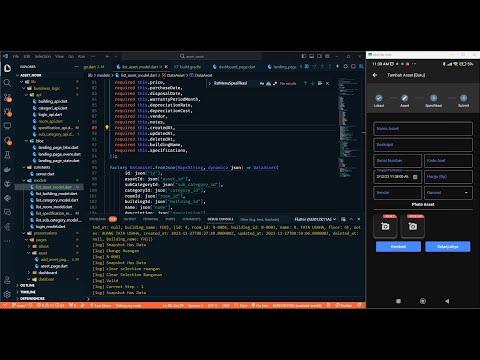480x360 pixels.
Task: Toggle Find in Selection in find widget
Action: point(320,83)
